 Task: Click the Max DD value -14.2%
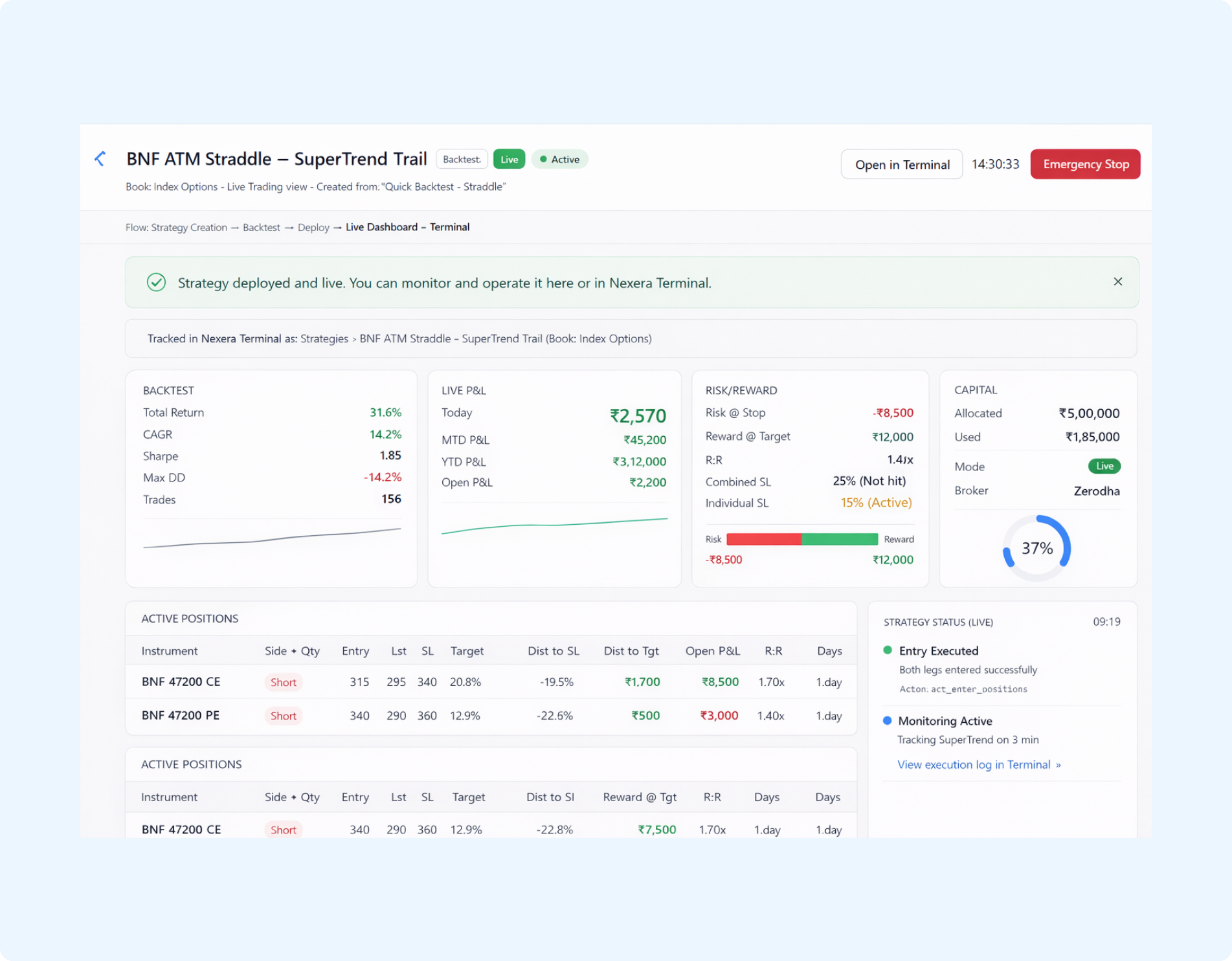[382, 478]
